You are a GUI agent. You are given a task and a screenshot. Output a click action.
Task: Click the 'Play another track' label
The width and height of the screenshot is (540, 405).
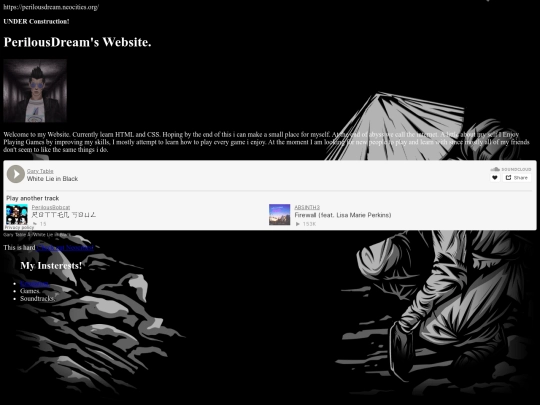33,198
